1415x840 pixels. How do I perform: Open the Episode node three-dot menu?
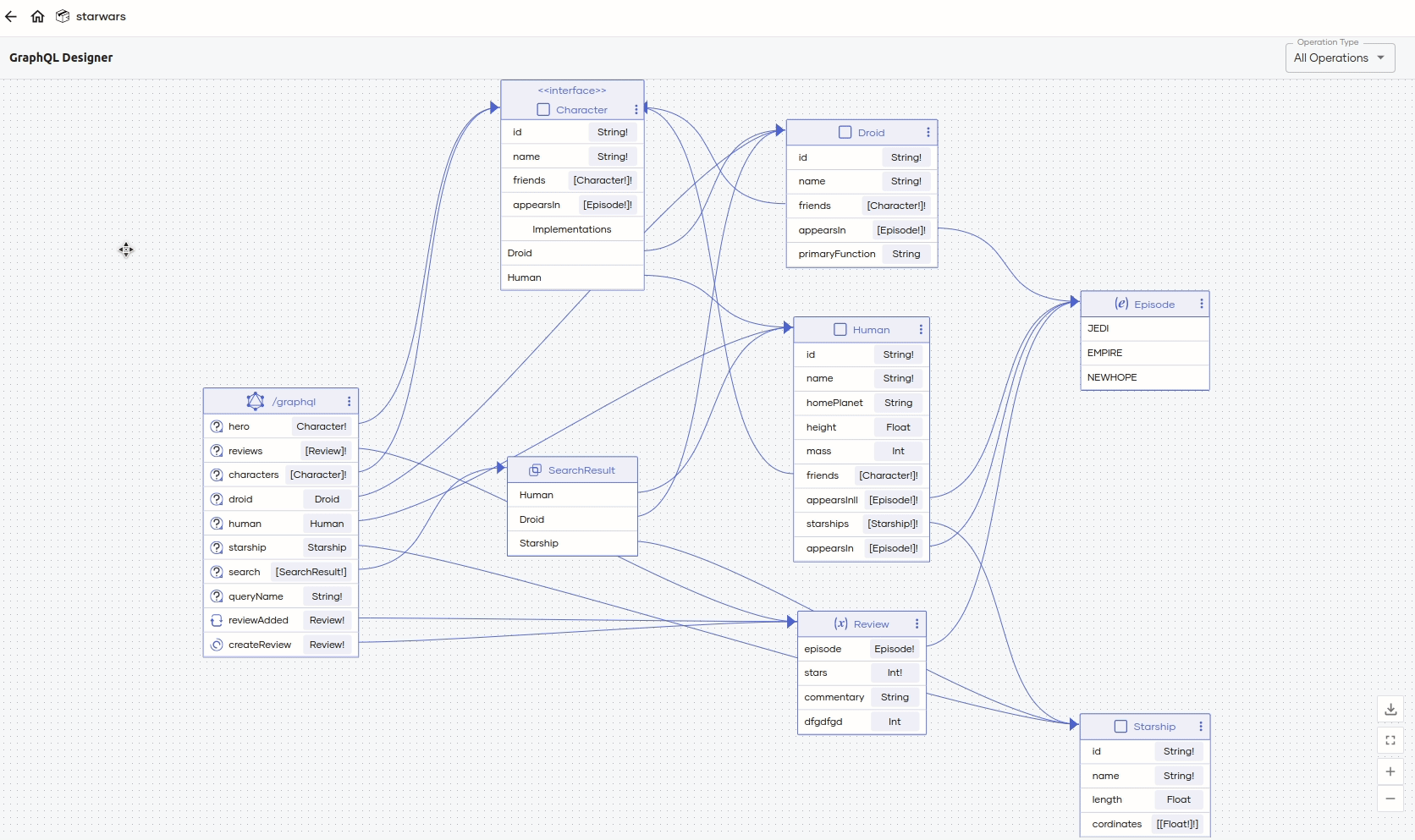click(x=1201, y=304)
